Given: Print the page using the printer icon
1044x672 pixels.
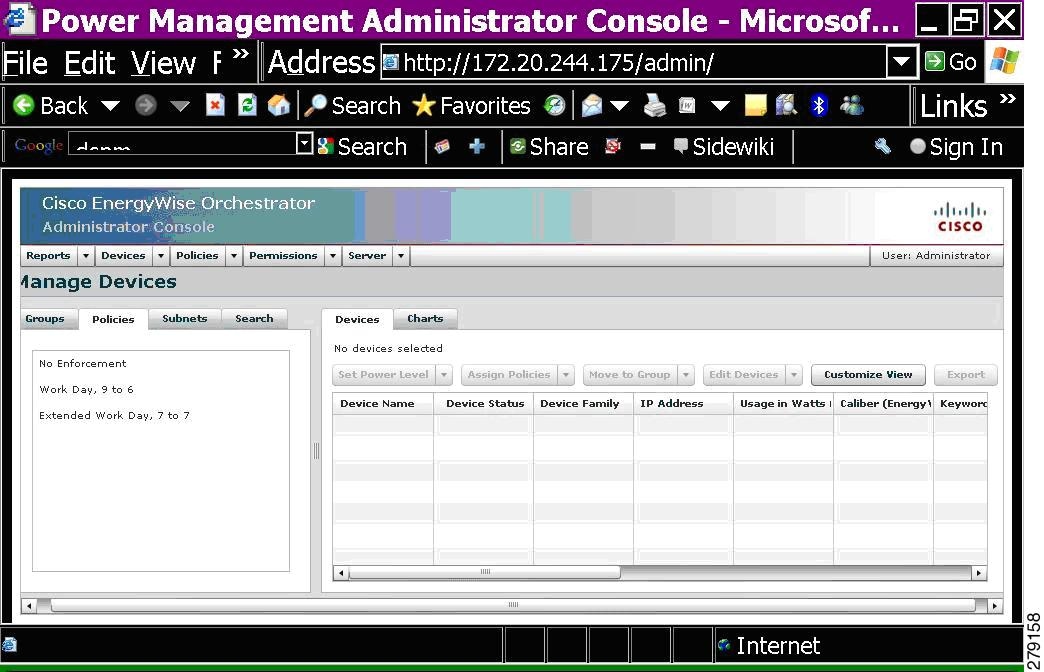Looking at the screenshot, I should (654, 105).
